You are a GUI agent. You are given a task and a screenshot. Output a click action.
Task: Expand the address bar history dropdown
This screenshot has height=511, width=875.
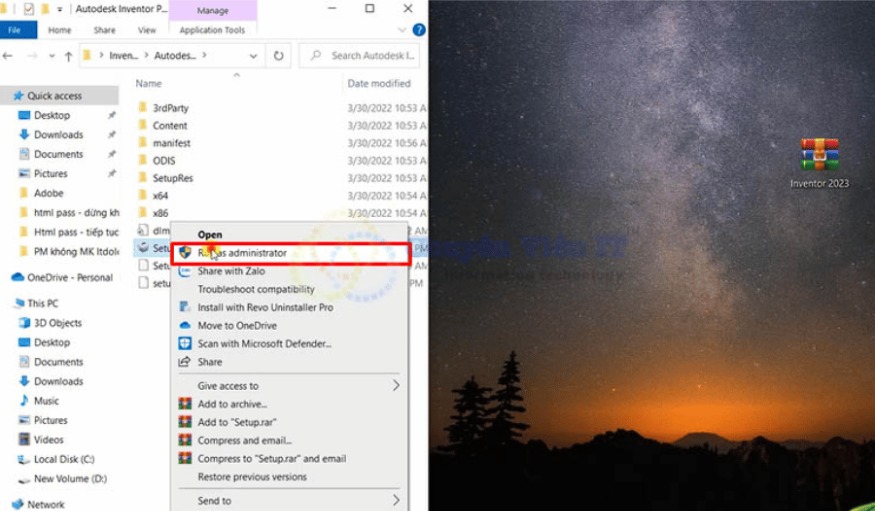[x=251, y=56]
